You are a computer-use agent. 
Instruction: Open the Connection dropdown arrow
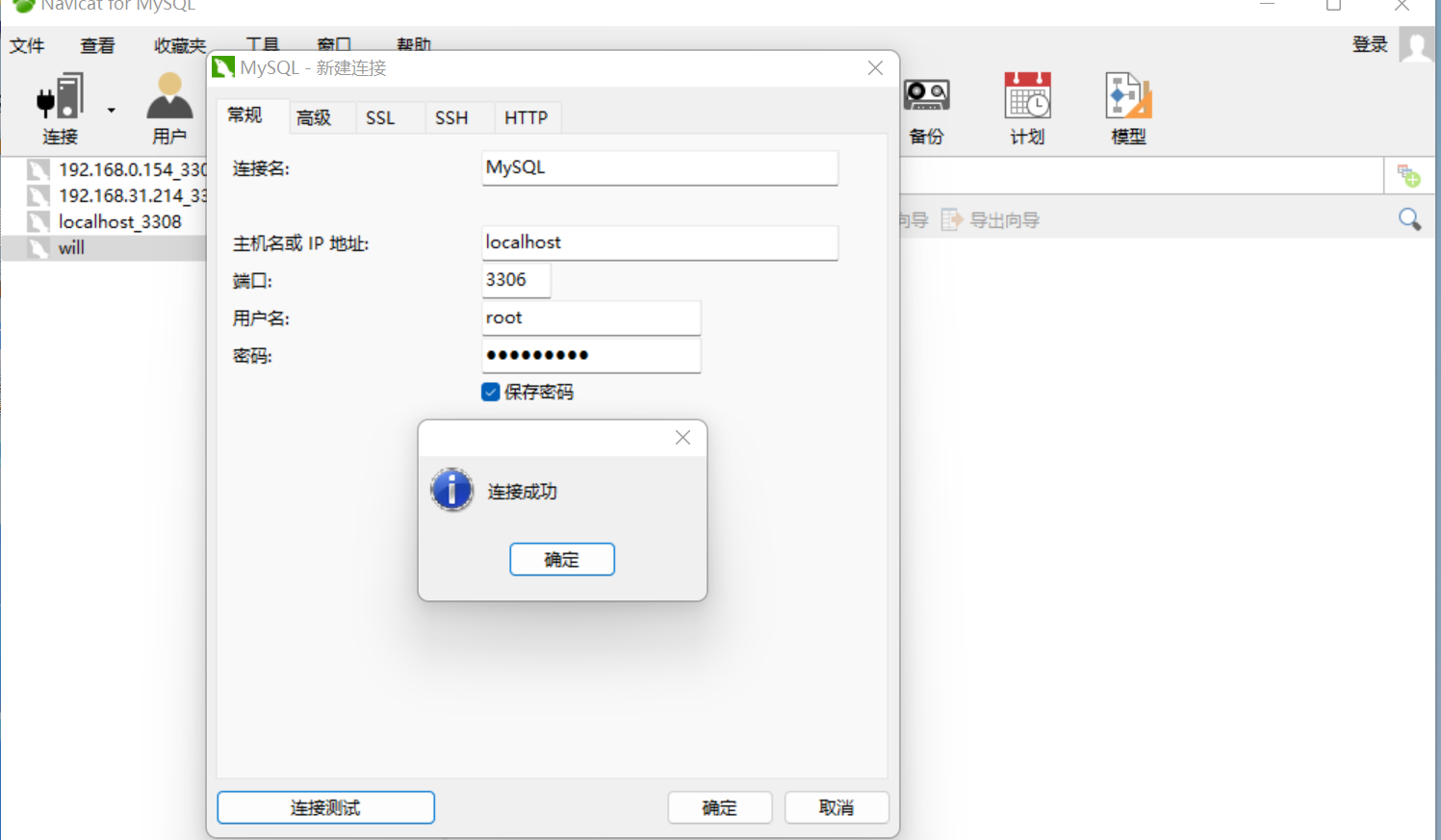(x=112, y=111)
